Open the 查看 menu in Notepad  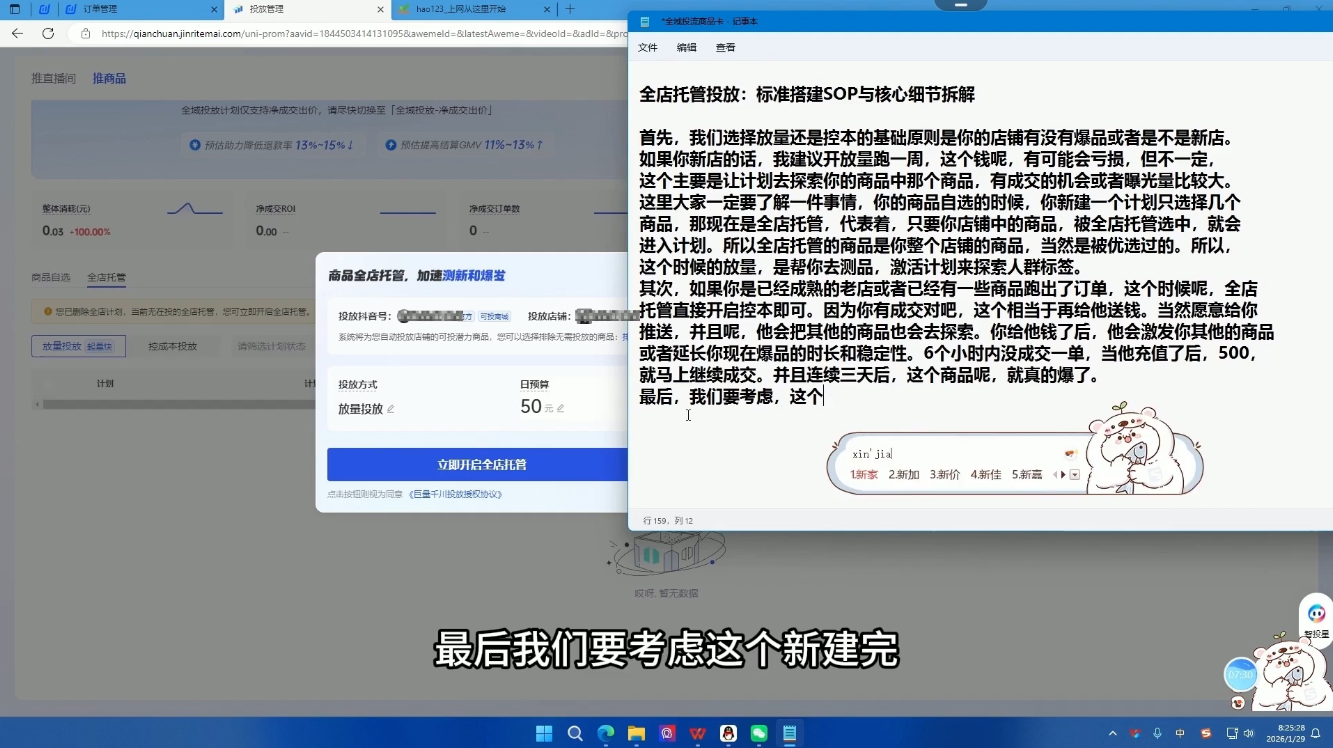pyautogui.click(x=723, y=47)
